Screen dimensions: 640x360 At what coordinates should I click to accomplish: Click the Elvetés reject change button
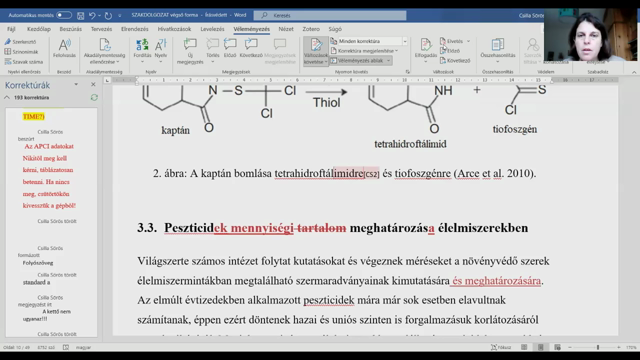pyautogui.click(x=451, y=41)
